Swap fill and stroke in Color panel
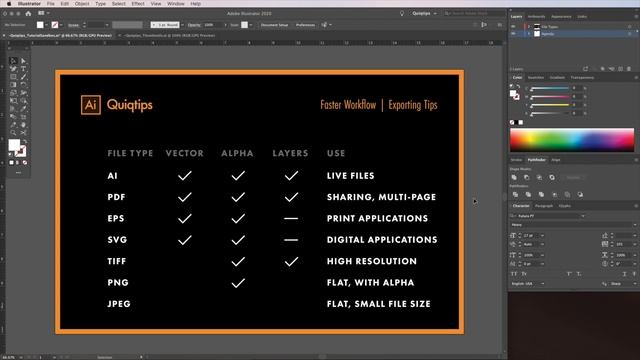 click(x=518, y=87)
